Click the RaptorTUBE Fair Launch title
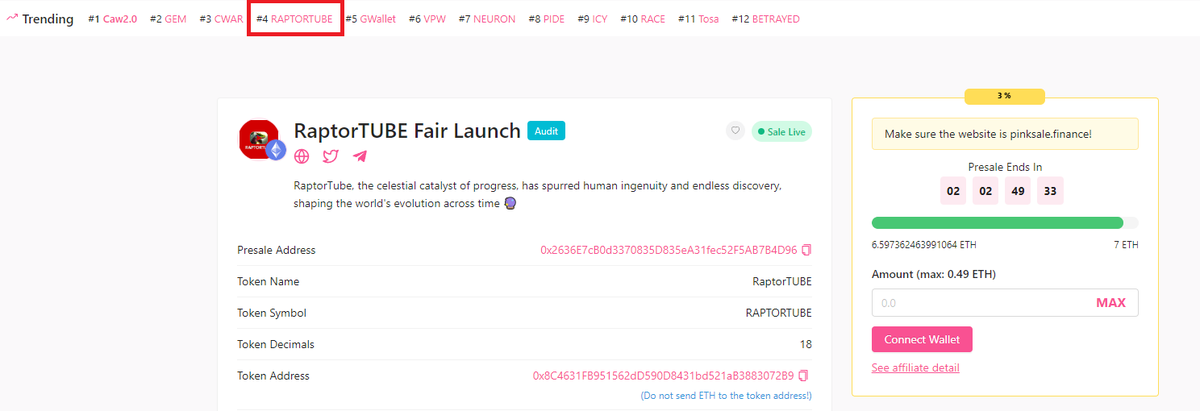This screenshot has width=1200, height=411. pos(407,131)
